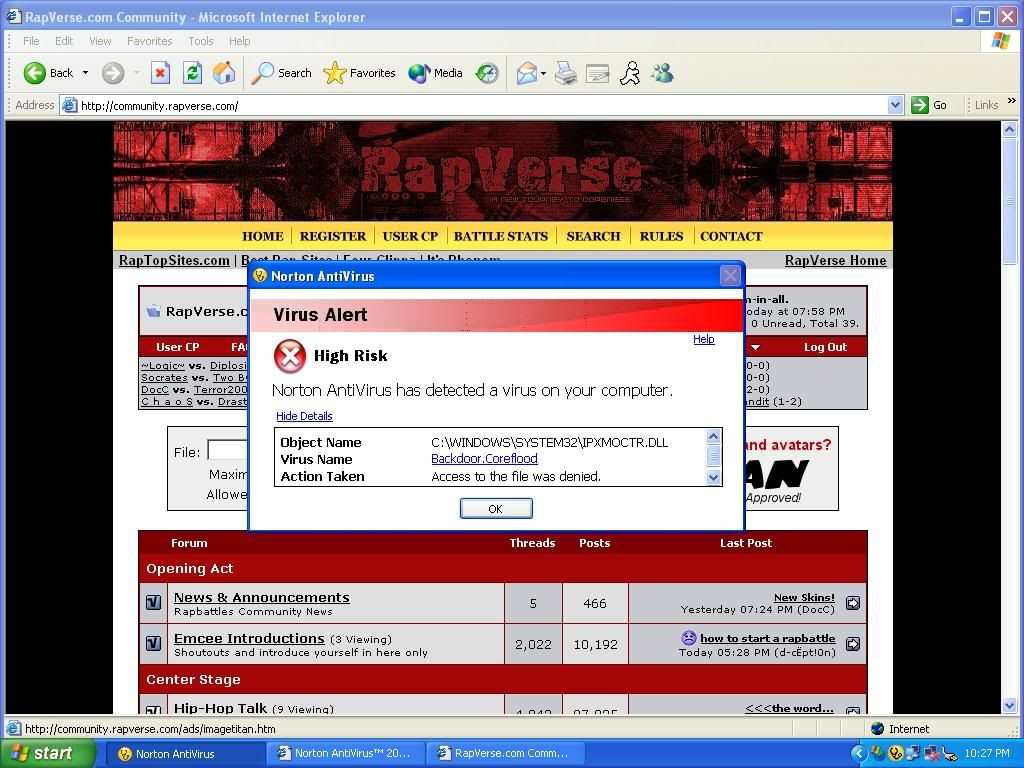Click Log Out in the red forum bar
The height and width of the screenshot is (768, 1024).
click(825, 347)
